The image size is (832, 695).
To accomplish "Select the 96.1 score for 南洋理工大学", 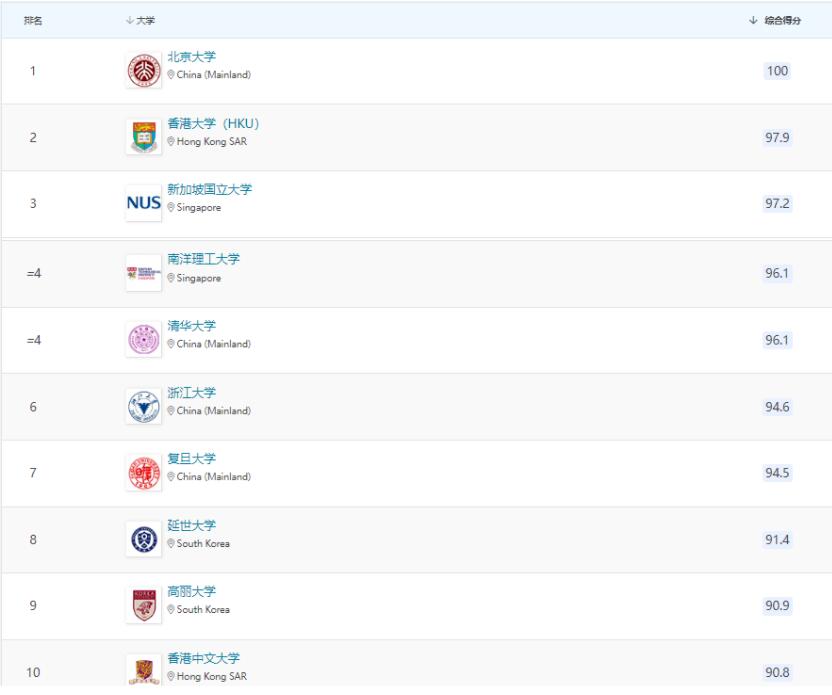I will [x=777, y=273].
